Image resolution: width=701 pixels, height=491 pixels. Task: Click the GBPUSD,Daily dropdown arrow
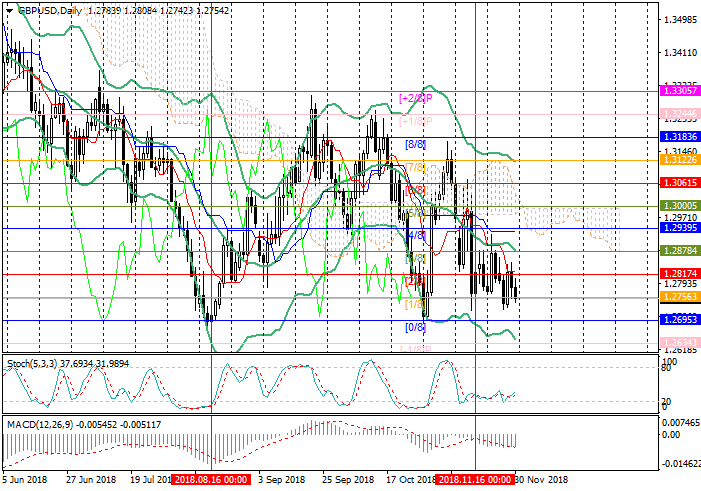tap(8, 10)
